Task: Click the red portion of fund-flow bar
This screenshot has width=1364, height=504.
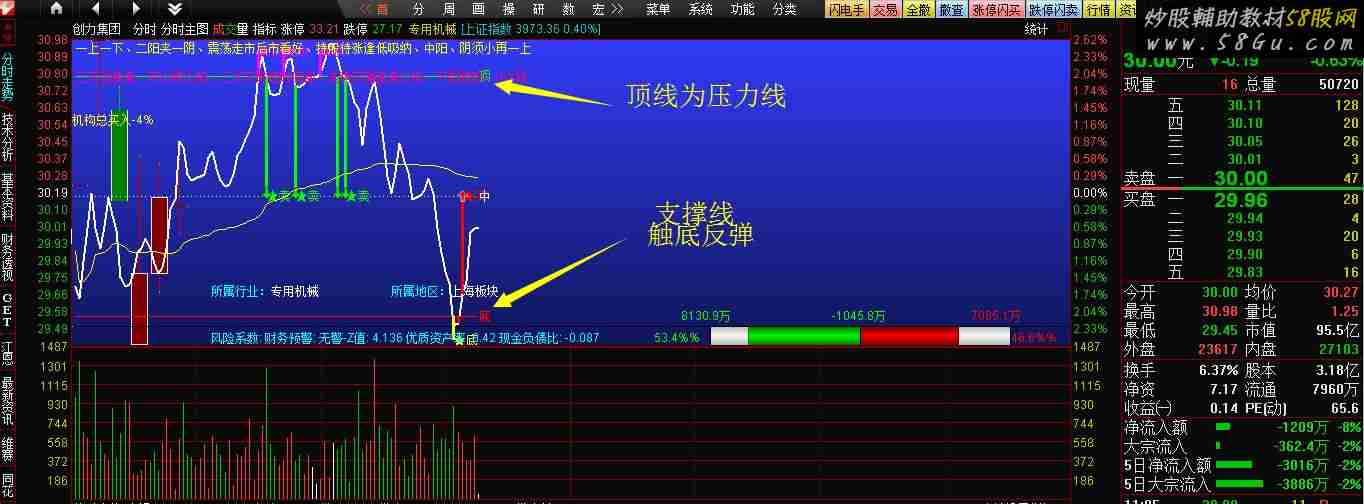Action: click(909, 336)
